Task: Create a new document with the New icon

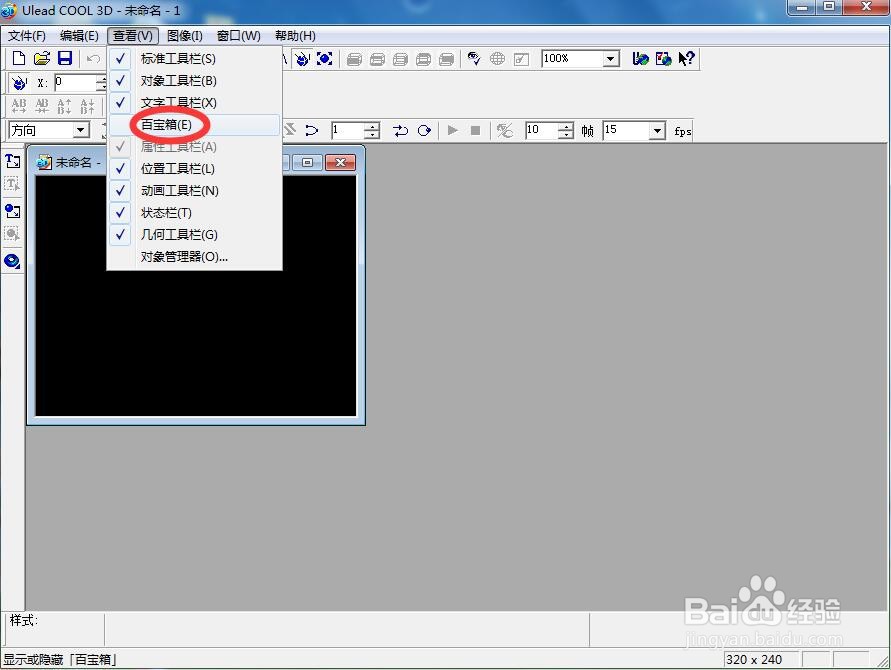Action: (19, 58)
